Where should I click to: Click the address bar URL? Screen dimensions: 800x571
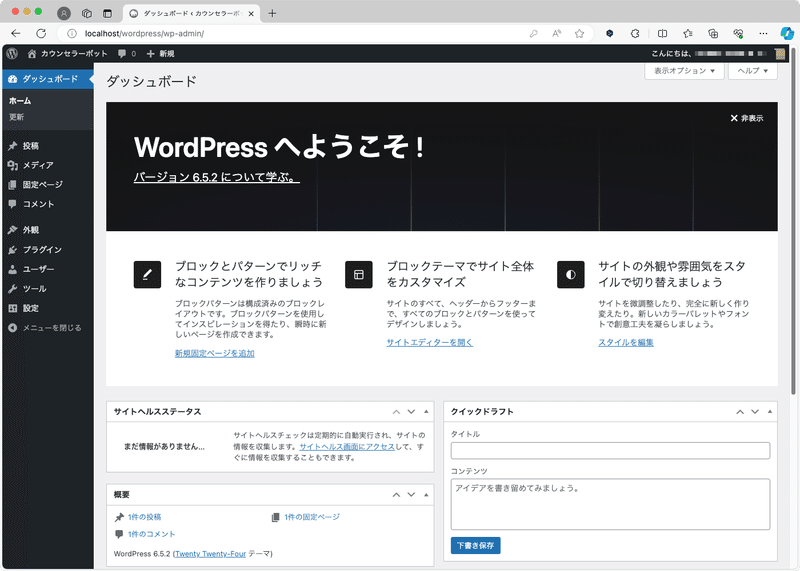[144, 34]
